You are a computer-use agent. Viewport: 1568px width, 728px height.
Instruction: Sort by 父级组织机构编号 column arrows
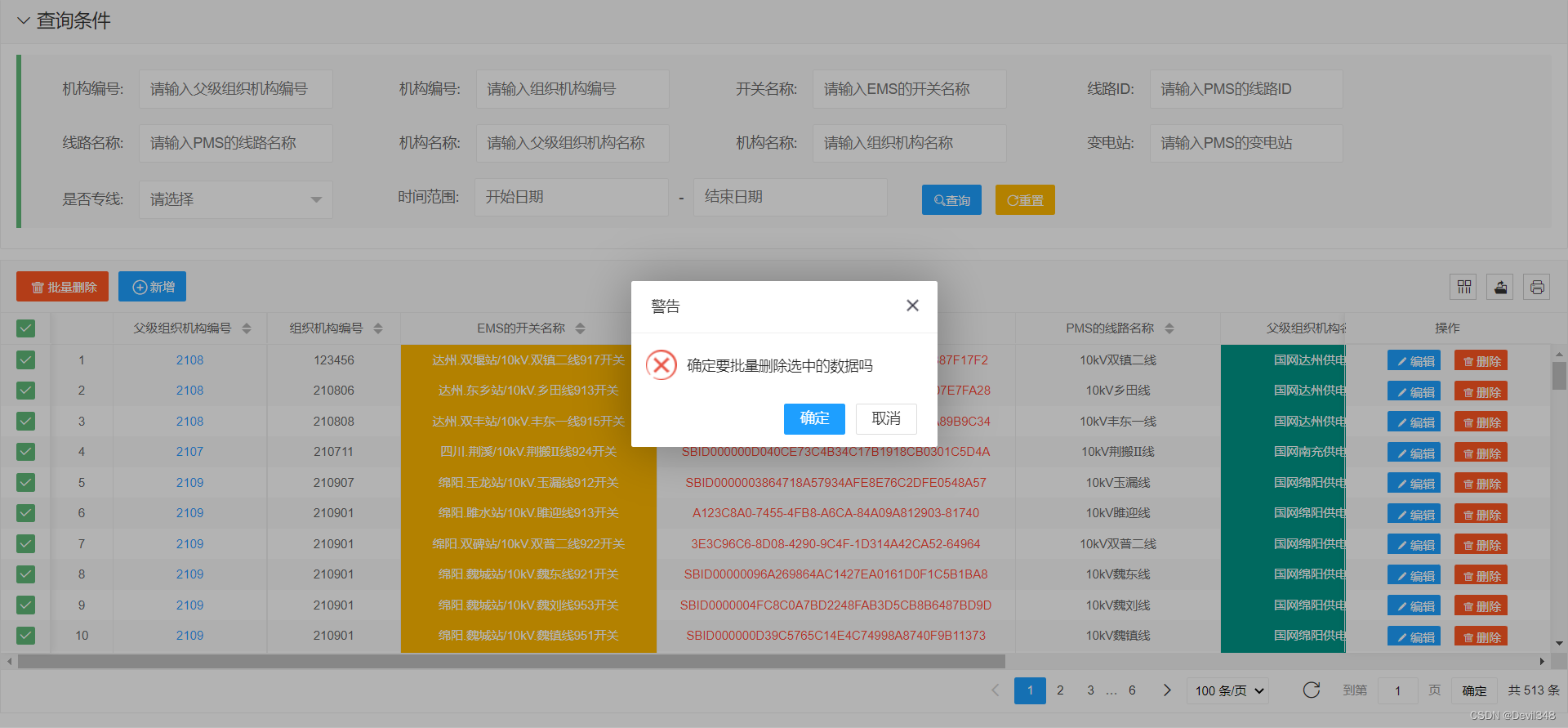(247, 328)
